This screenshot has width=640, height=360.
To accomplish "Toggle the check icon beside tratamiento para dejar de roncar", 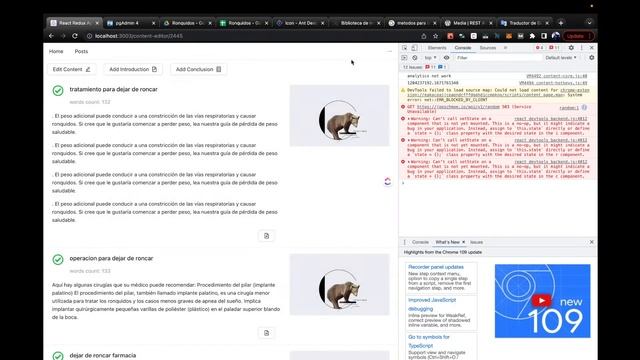I will click(58, 91).
